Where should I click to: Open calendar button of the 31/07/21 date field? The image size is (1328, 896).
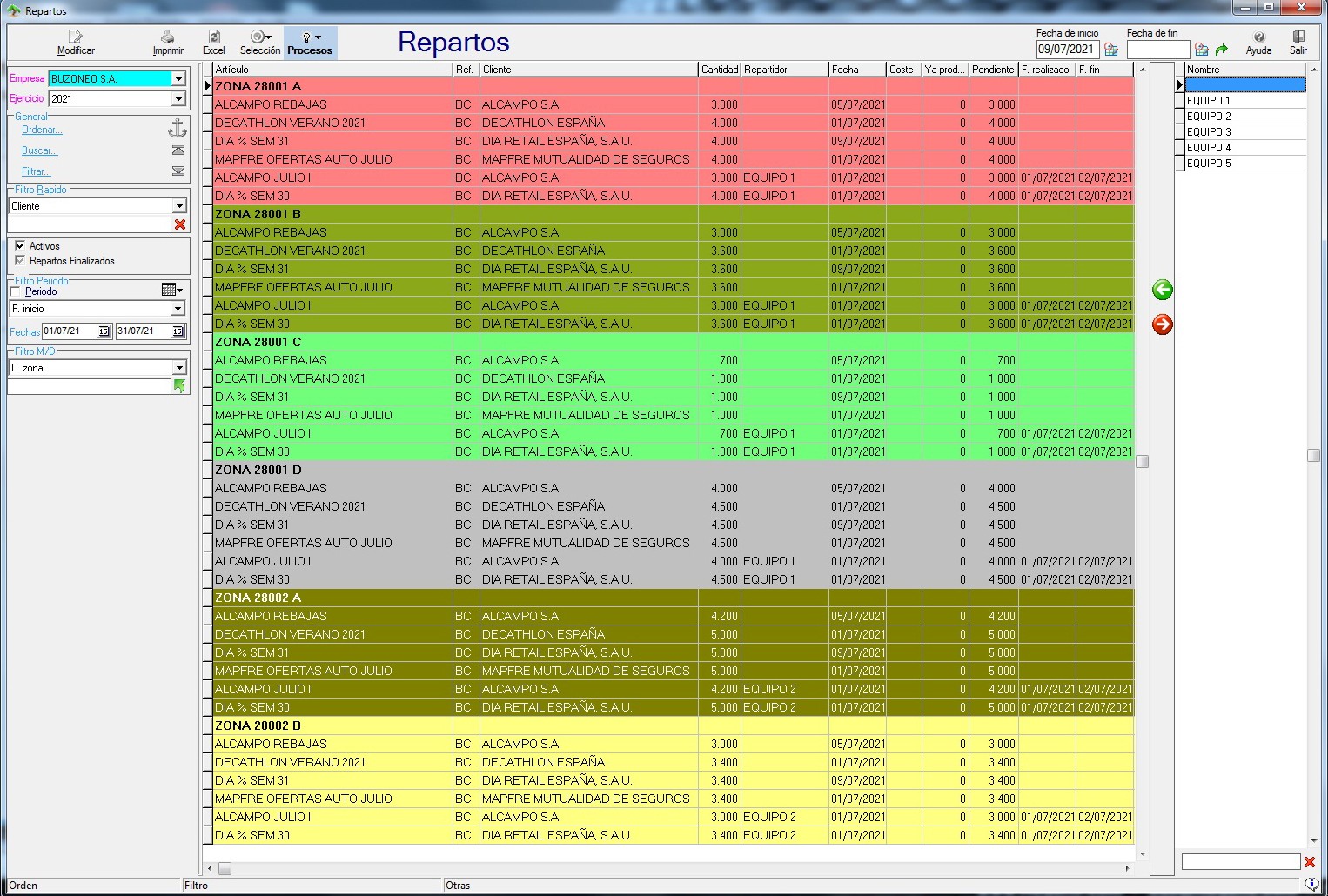pos(178,331)
